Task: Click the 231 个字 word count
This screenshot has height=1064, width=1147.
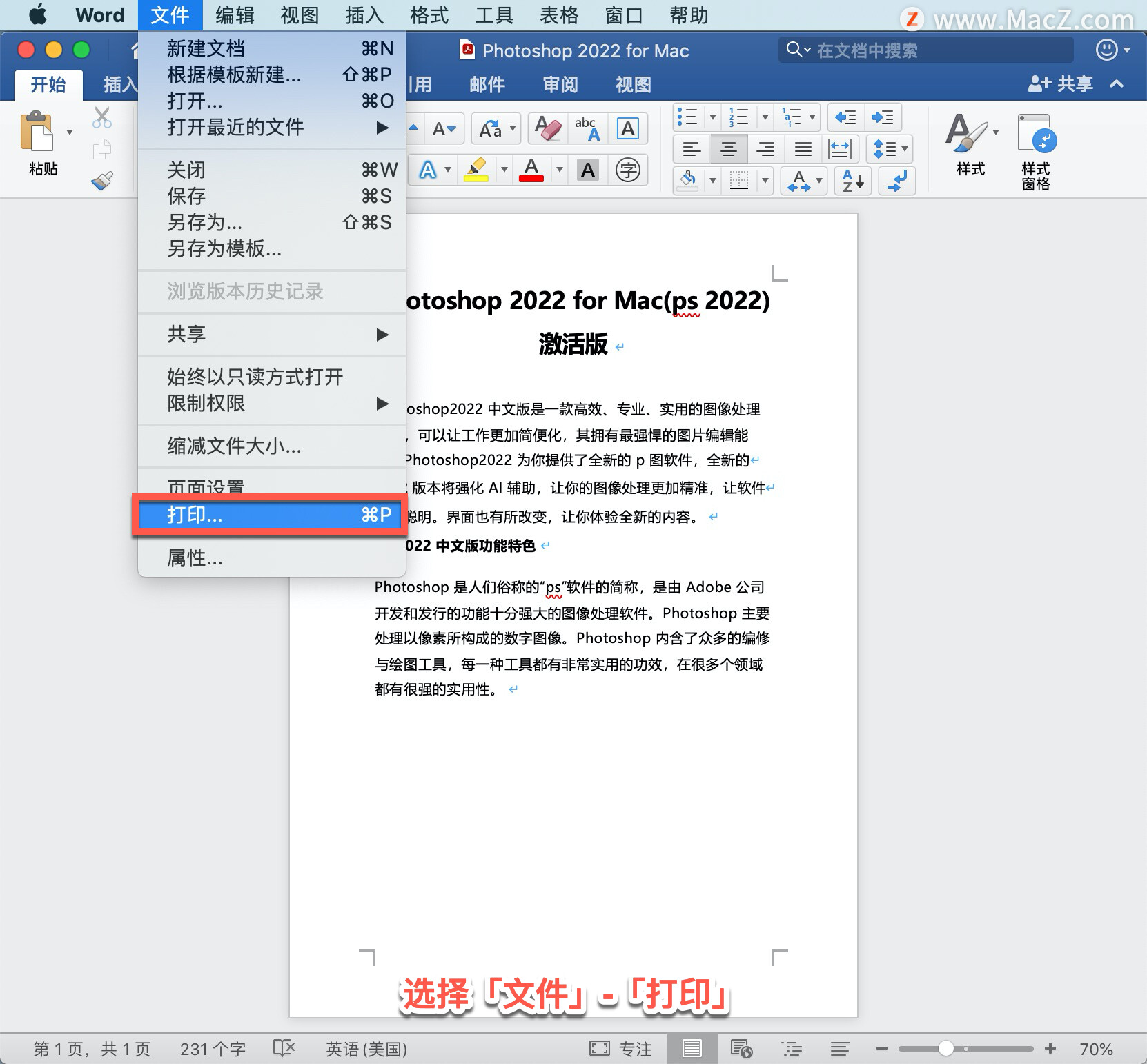Action: (213, 1049)
